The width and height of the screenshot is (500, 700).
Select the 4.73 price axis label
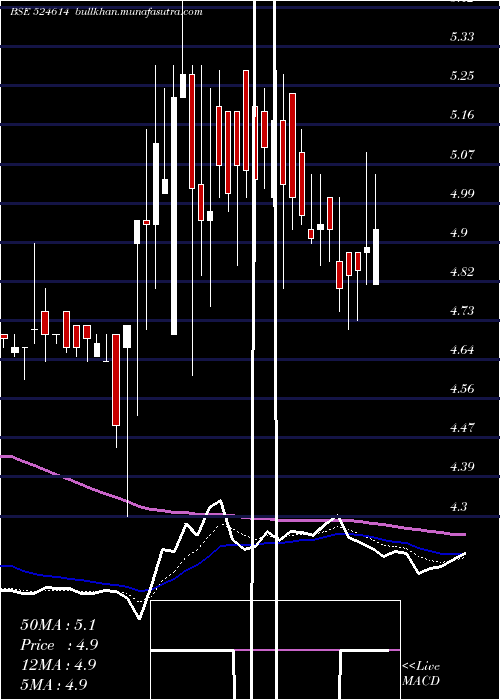(462, 311)
